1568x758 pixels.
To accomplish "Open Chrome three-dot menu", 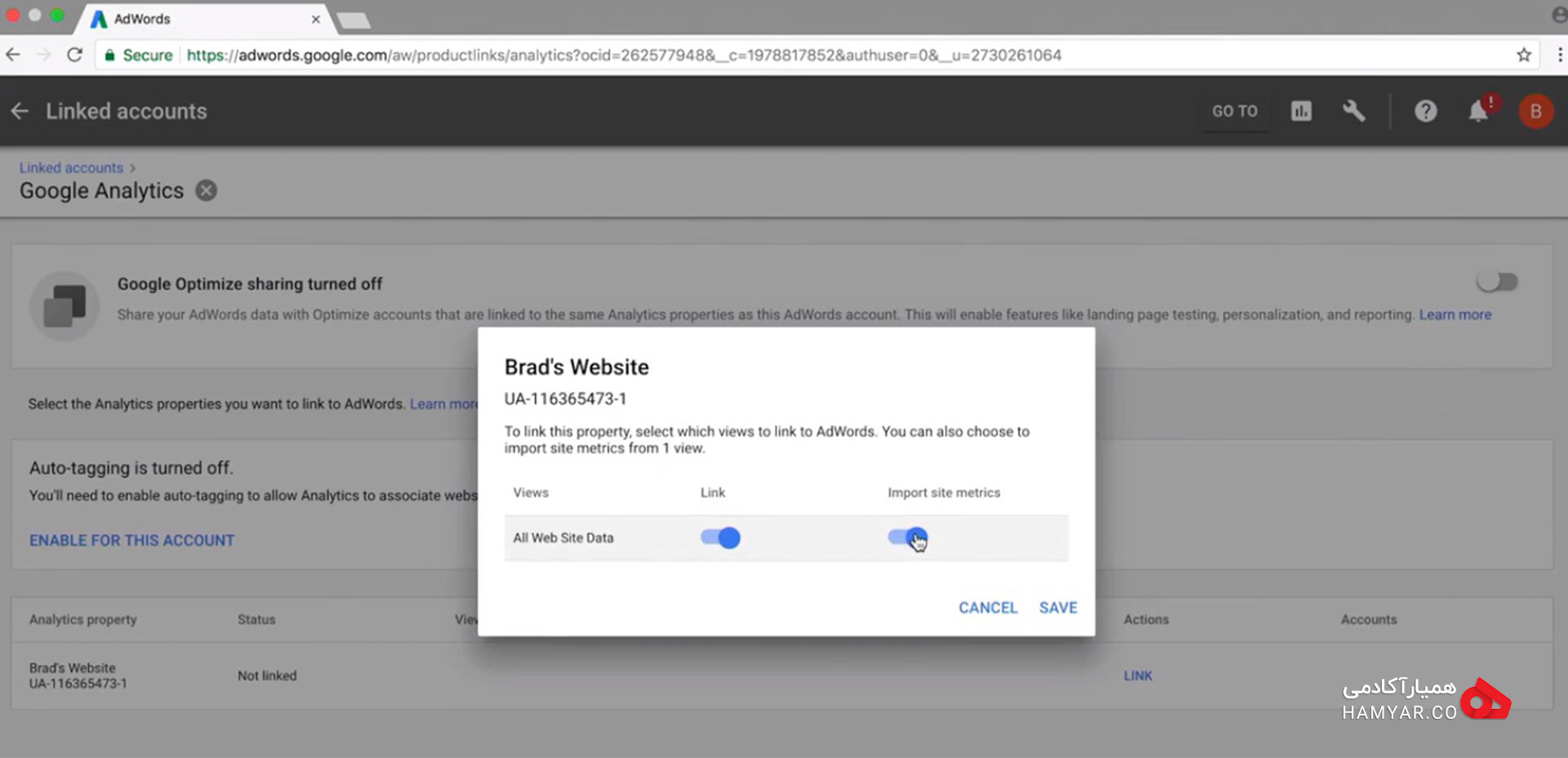I will (x=1559, y=55).
